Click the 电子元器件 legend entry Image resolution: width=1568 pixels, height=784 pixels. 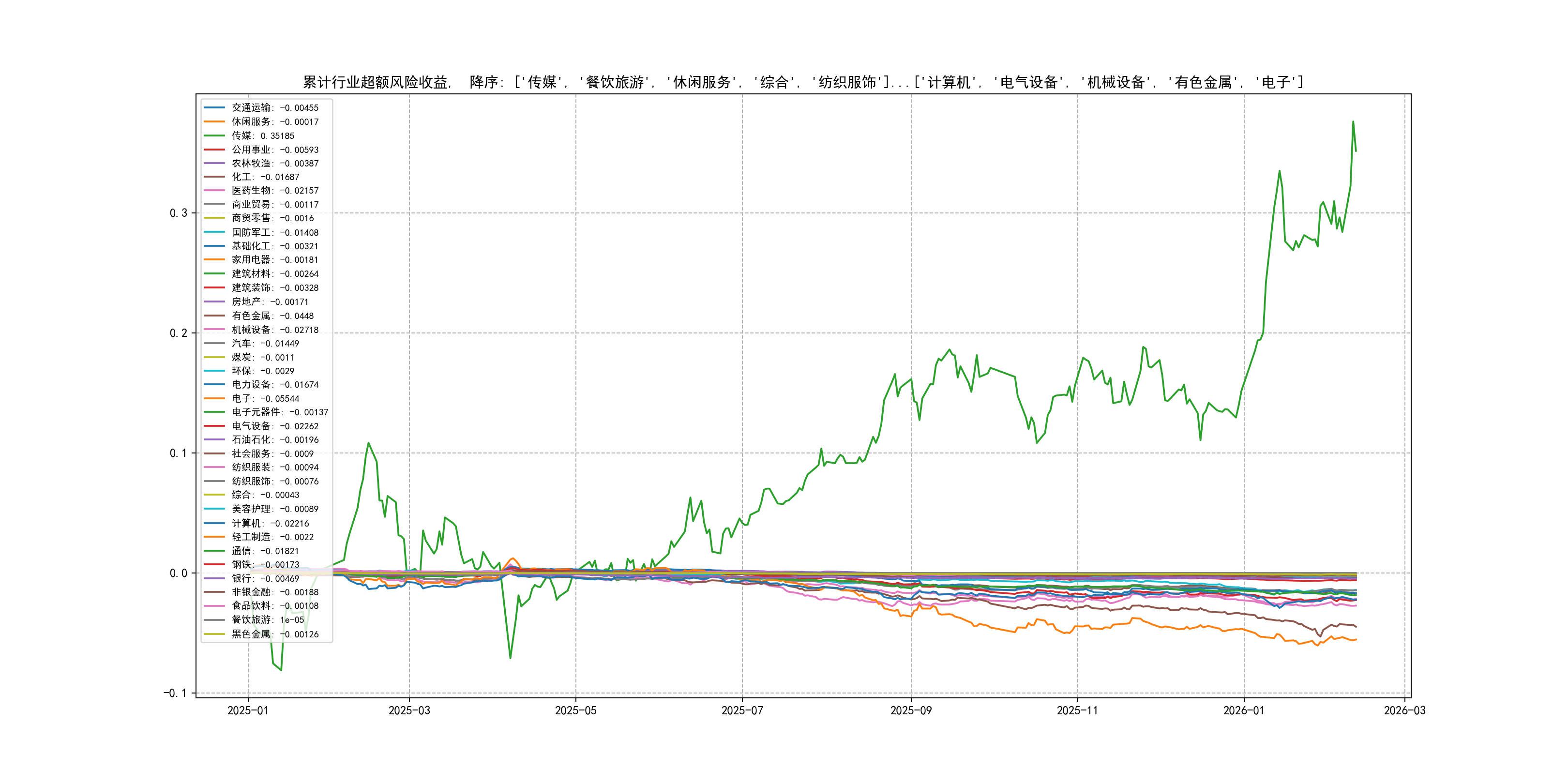point(279,412)
